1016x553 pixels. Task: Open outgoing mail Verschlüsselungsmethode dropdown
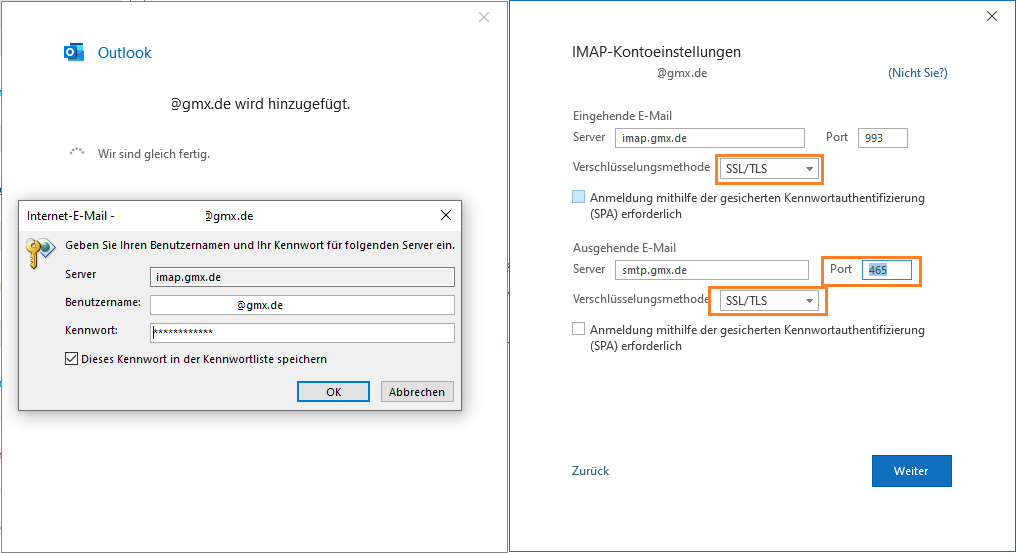[769, 301]
